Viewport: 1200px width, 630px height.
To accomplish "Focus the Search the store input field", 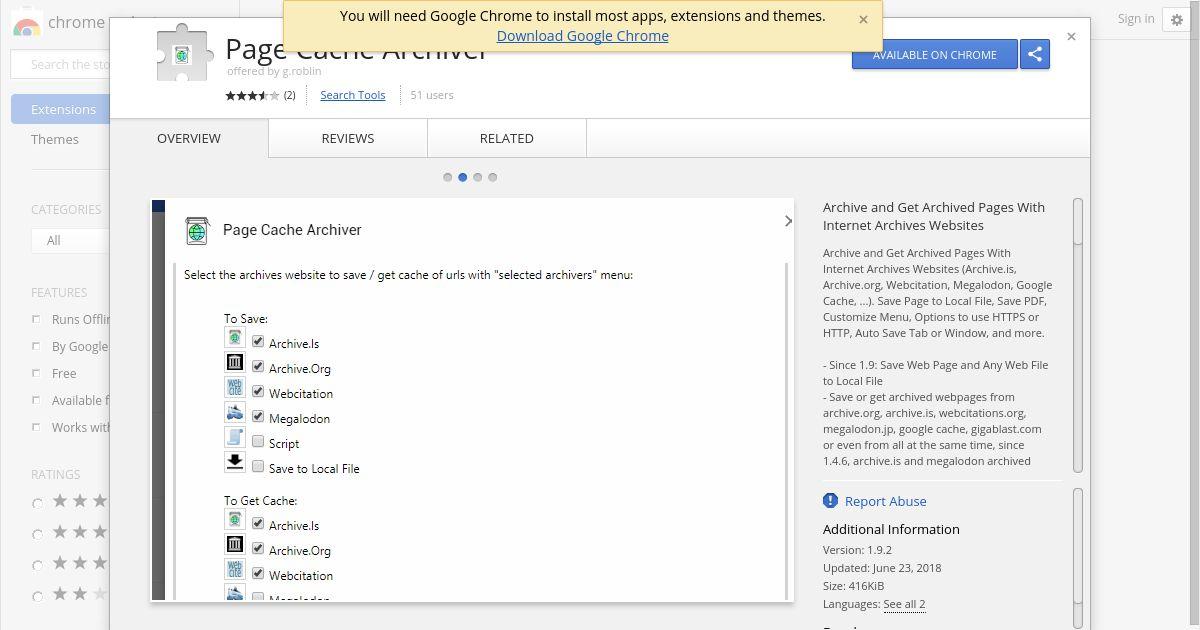I will pos(60,64).
